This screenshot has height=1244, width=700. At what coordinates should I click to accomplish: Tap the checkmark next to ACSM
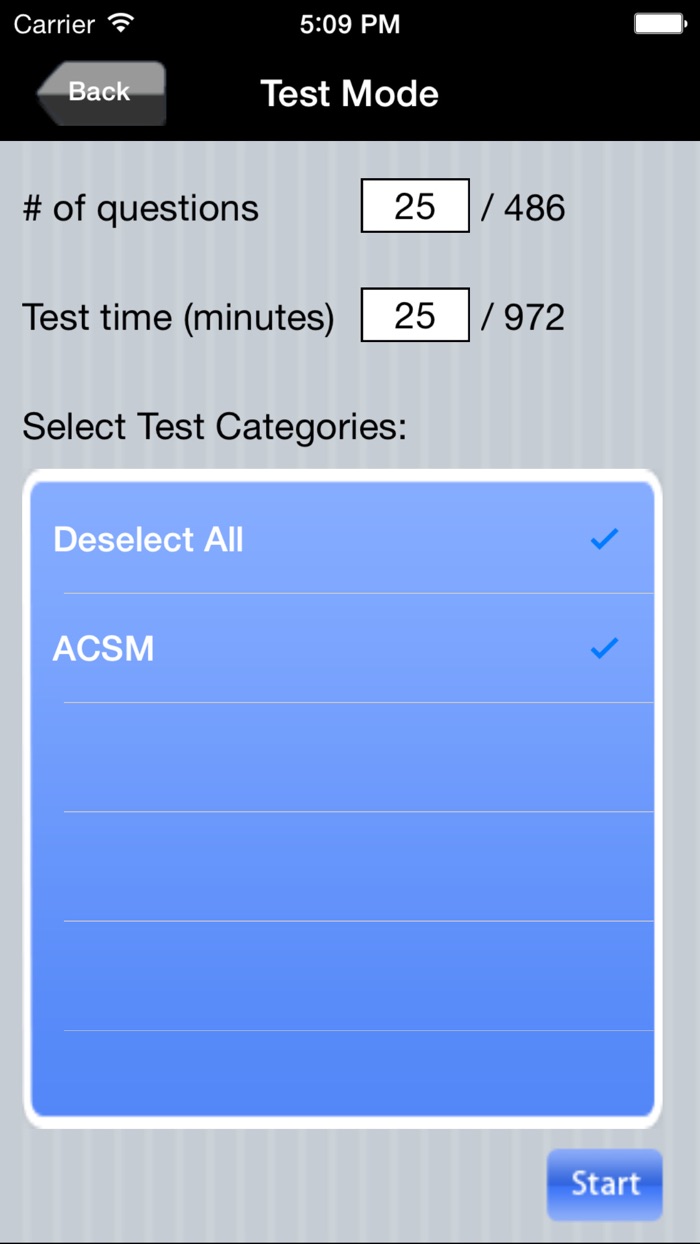(603, 648)
